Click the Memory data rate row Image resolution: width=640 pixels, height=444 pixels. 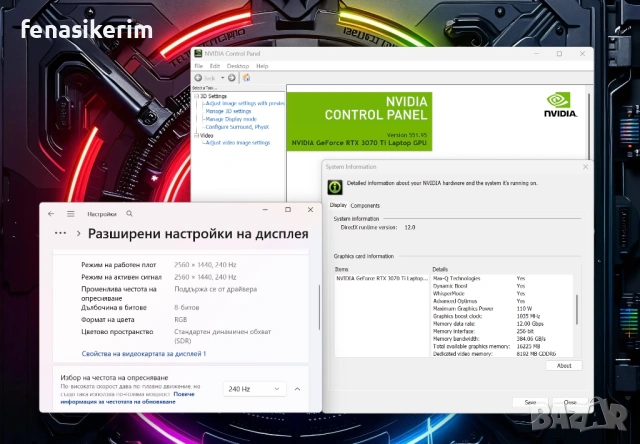point(502,324)
